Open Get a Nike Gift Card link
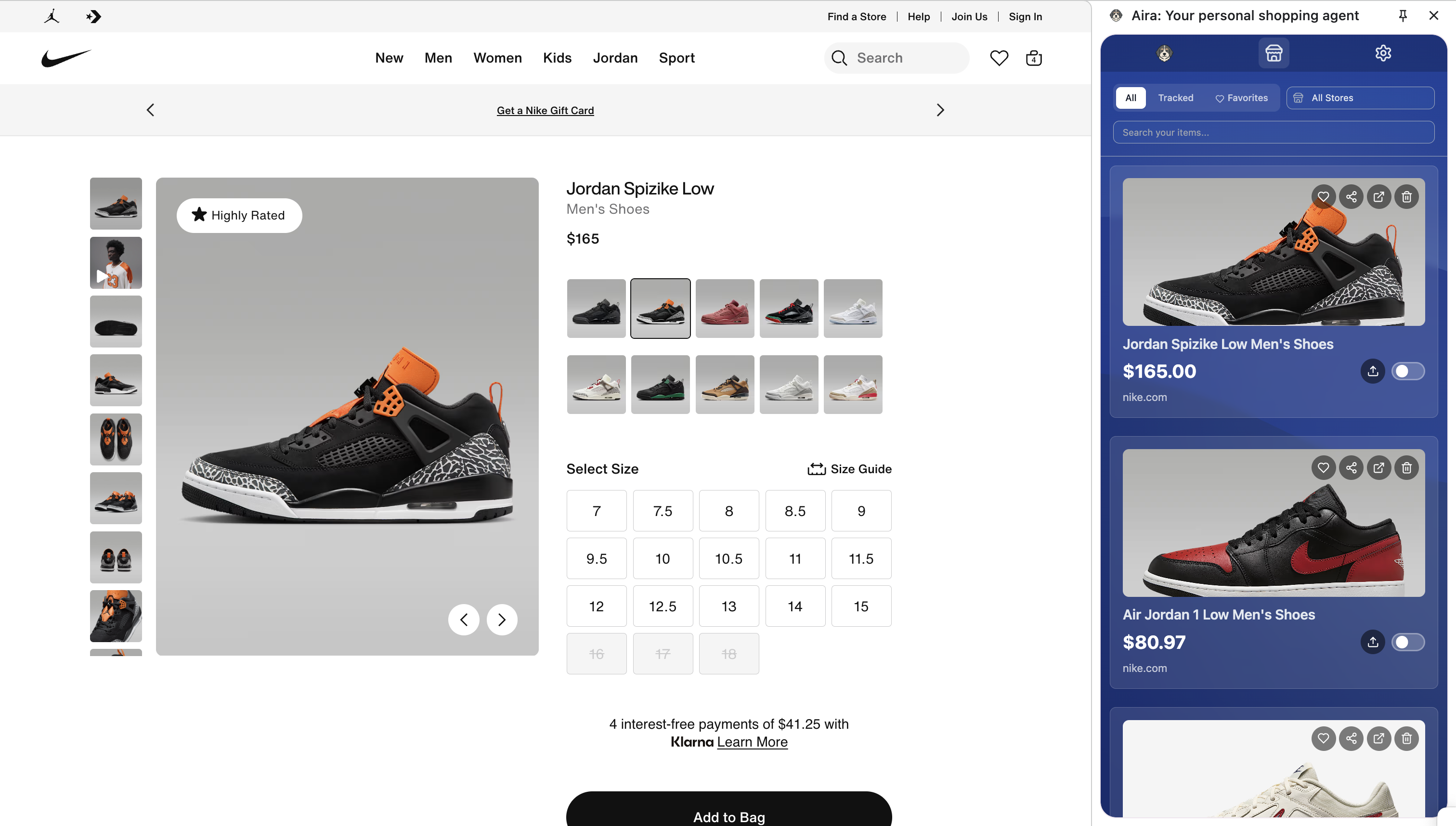Viewport: 1456px width, 826px height. [545, 111]
